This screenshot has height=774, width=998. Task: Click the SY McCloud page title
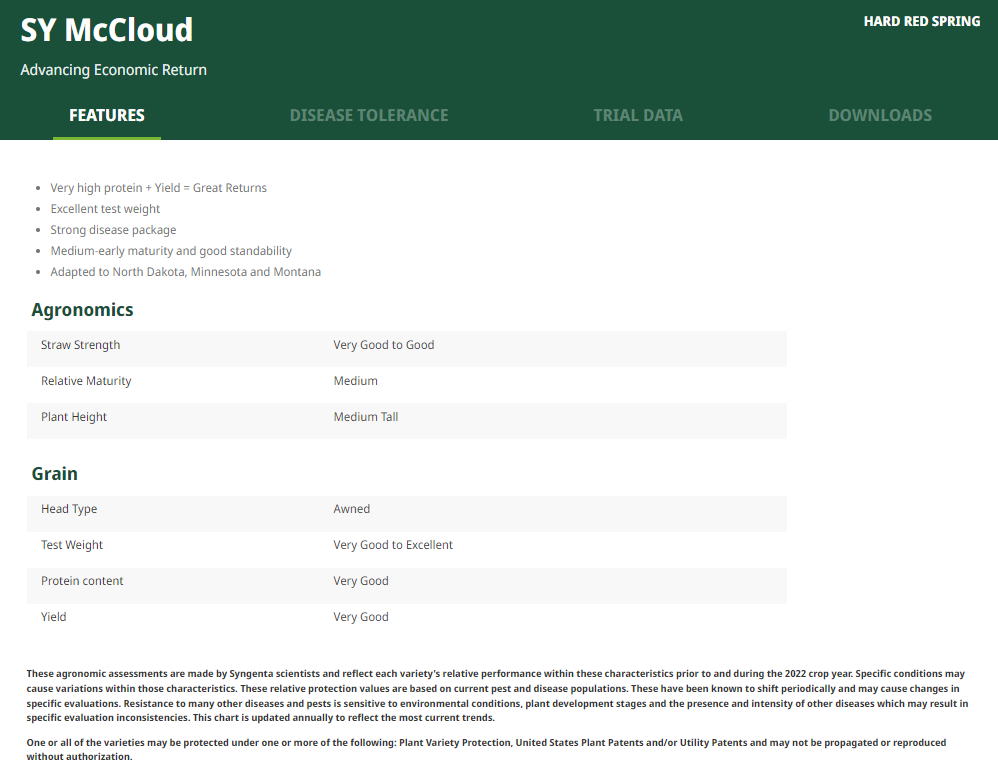107,30
